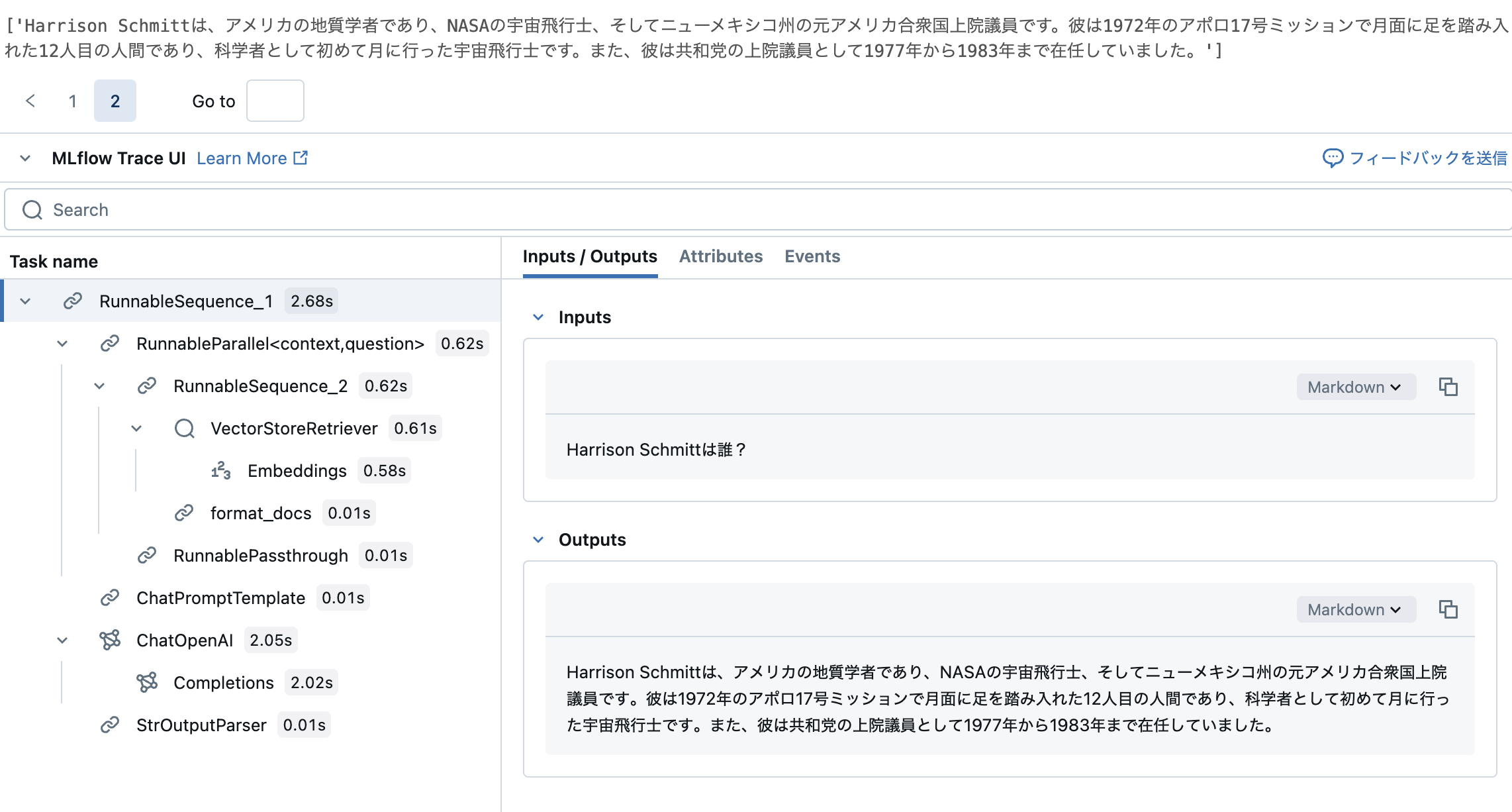Open the Markdown dropdown in the Outputs panel
1512x812 pixels.
click(x=1355, y=609)
